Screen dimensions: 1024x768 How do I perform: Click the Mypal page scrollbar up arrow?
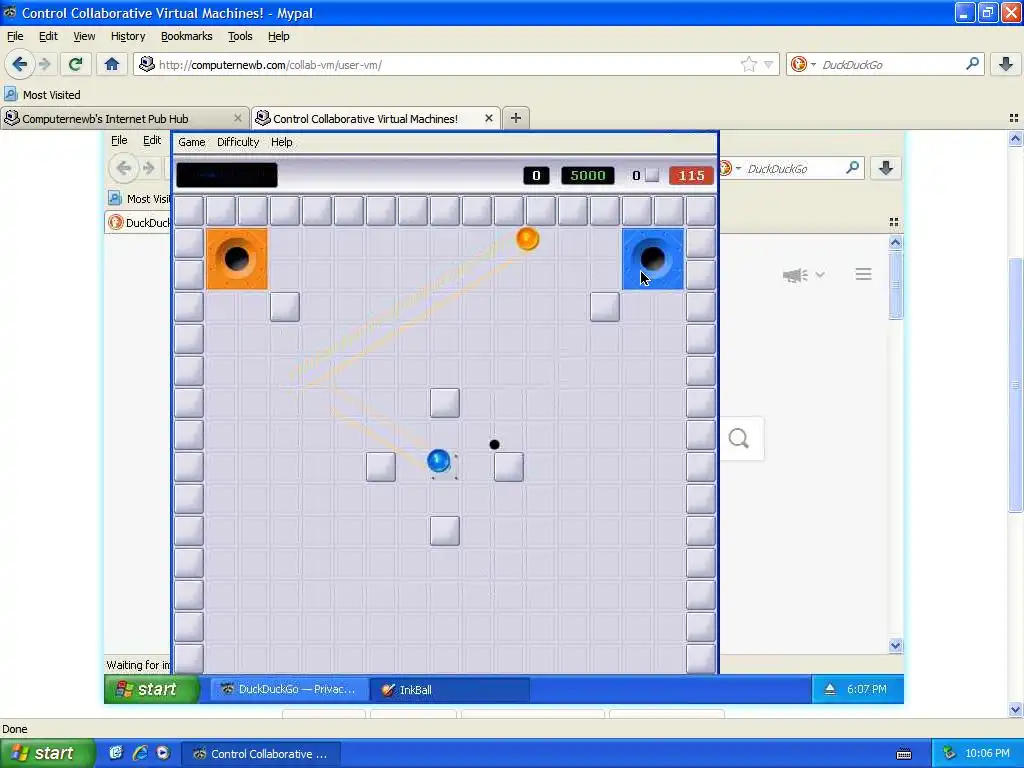1015,138
